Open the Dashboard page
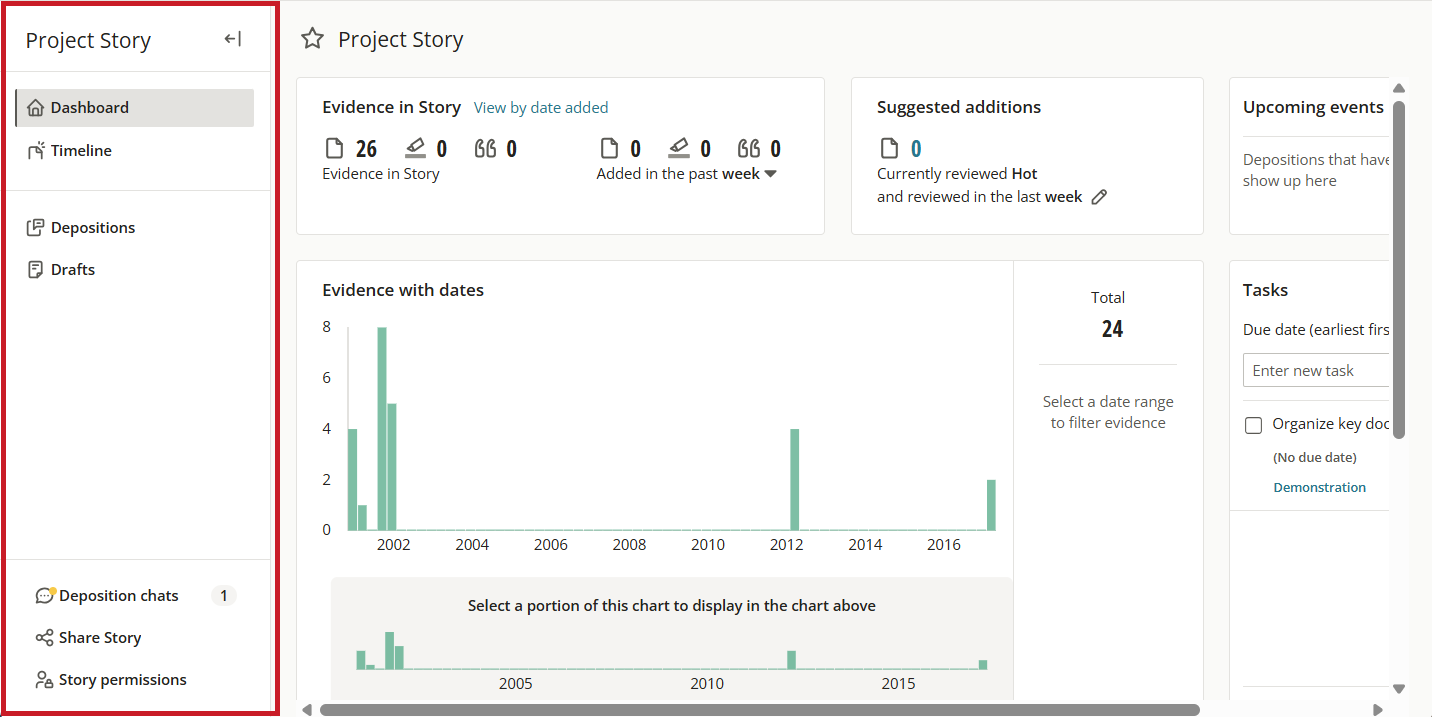 click(x=134, y=108)
